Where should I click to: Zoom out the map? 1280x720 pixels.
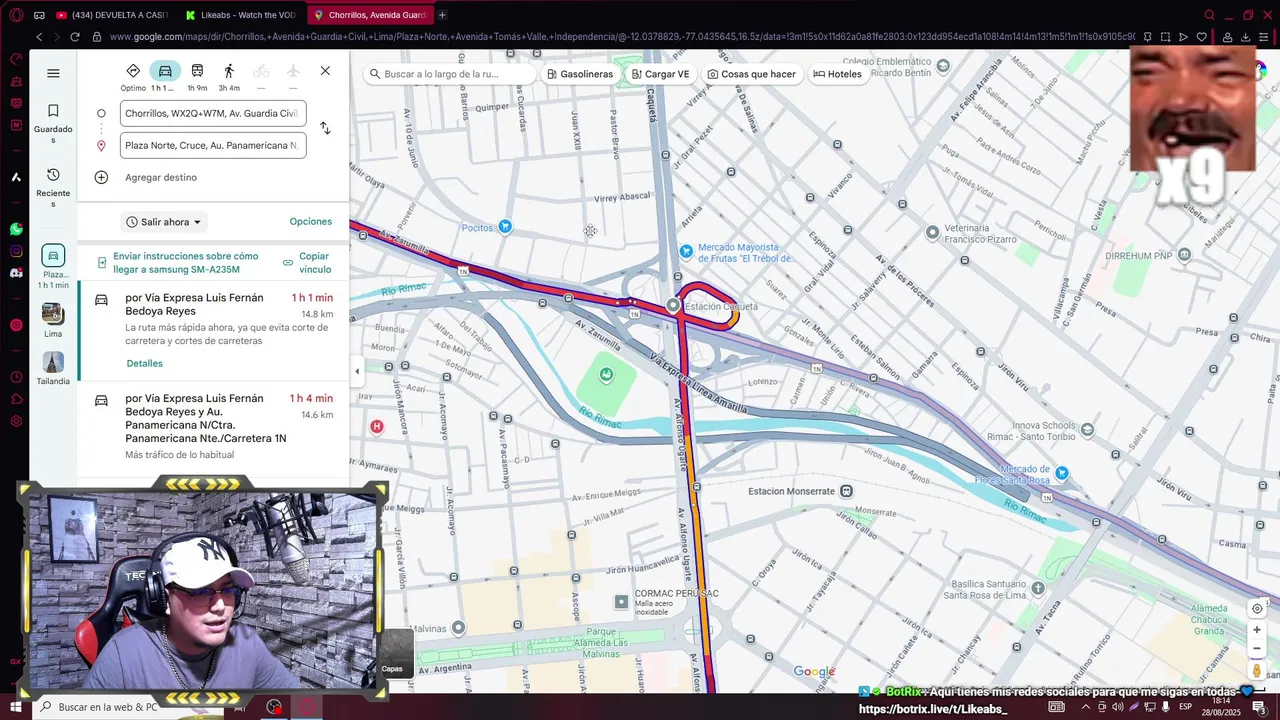1257,648
